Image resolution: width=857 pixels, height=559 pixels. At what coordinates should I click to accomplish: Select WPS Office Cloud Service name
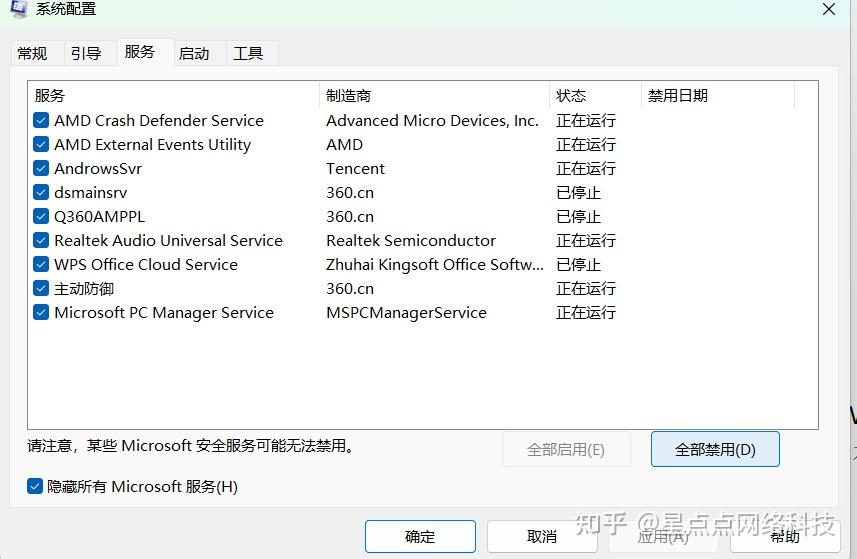click(146, 264)
